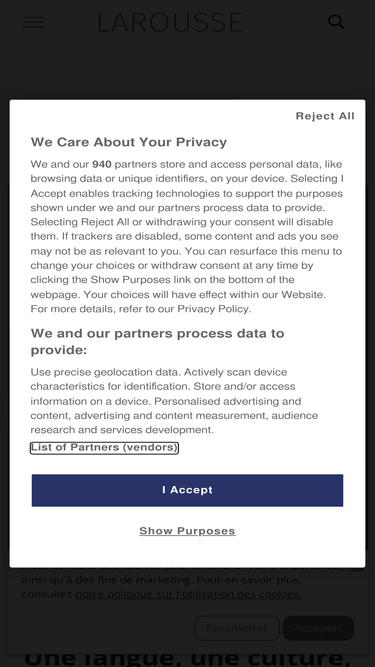Go to the LAROUSSE logo homepage
The width and height of the screenshot is (375, 667).
click(x=170, y=23)
